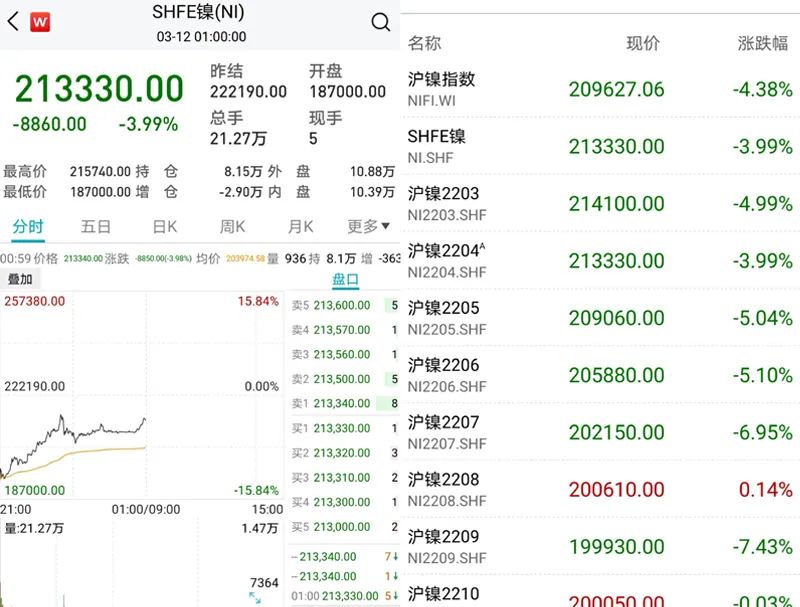Open SHFE镍 NI.SHF row
This screenshot has height=607, width=800.
tap(600, 146)
